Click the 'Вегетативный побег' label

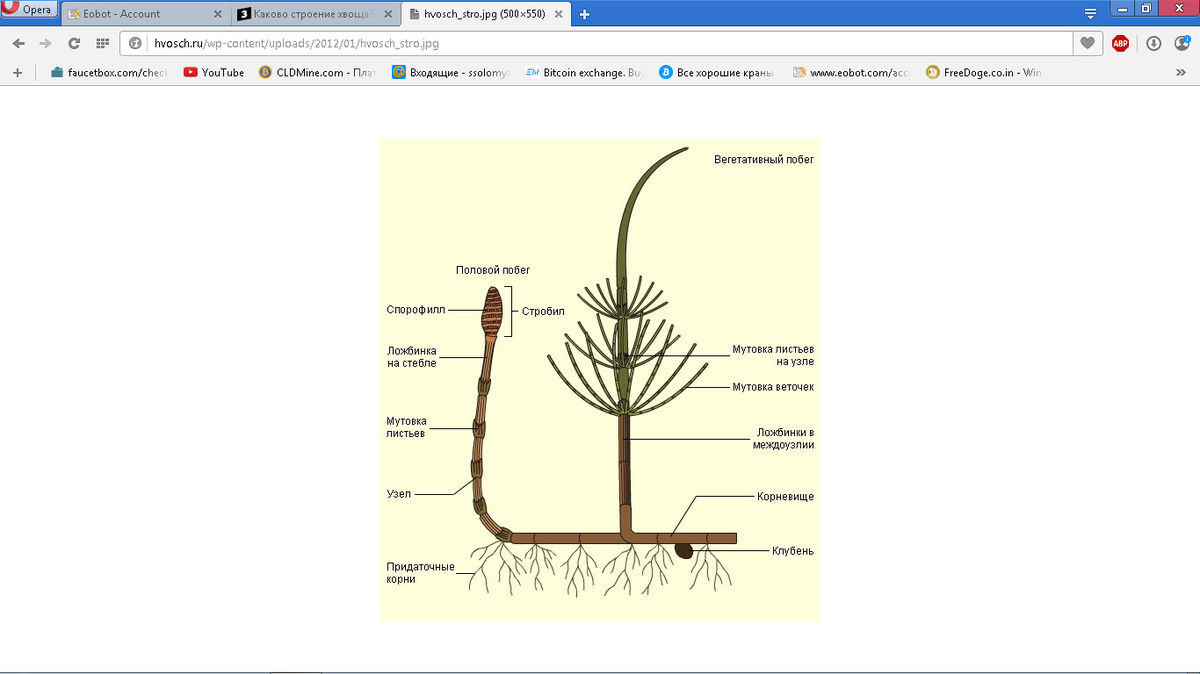[x=764, y=159]
